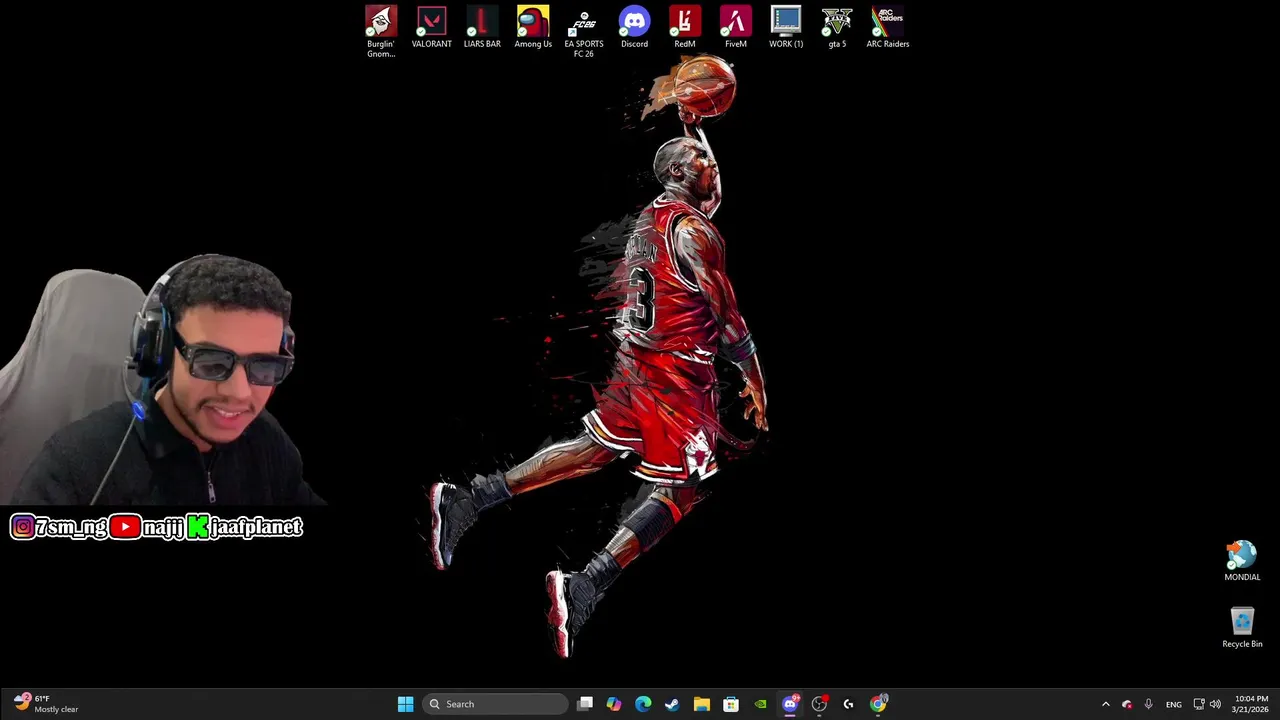Select EA SPORTS FC 26 desktop icon
This screenshot has width=1280, height=720.
[x=583, y=32]
